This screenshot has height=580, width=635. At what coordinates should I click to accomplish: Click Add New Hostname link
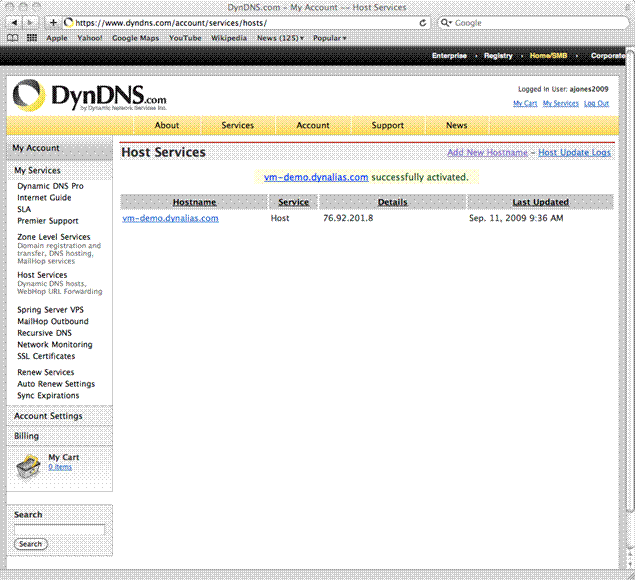click(488, 152)
